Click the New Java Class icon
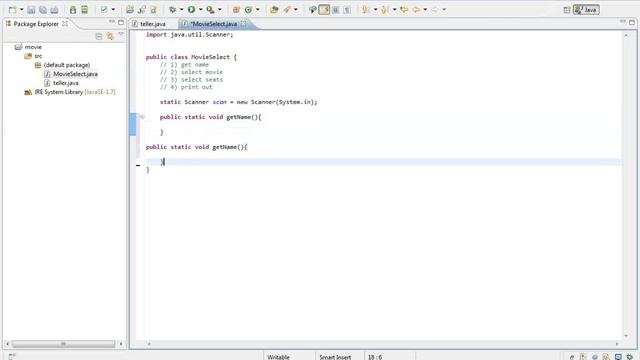The width and height of the screenshot is (640, 360). pos(248,9)
